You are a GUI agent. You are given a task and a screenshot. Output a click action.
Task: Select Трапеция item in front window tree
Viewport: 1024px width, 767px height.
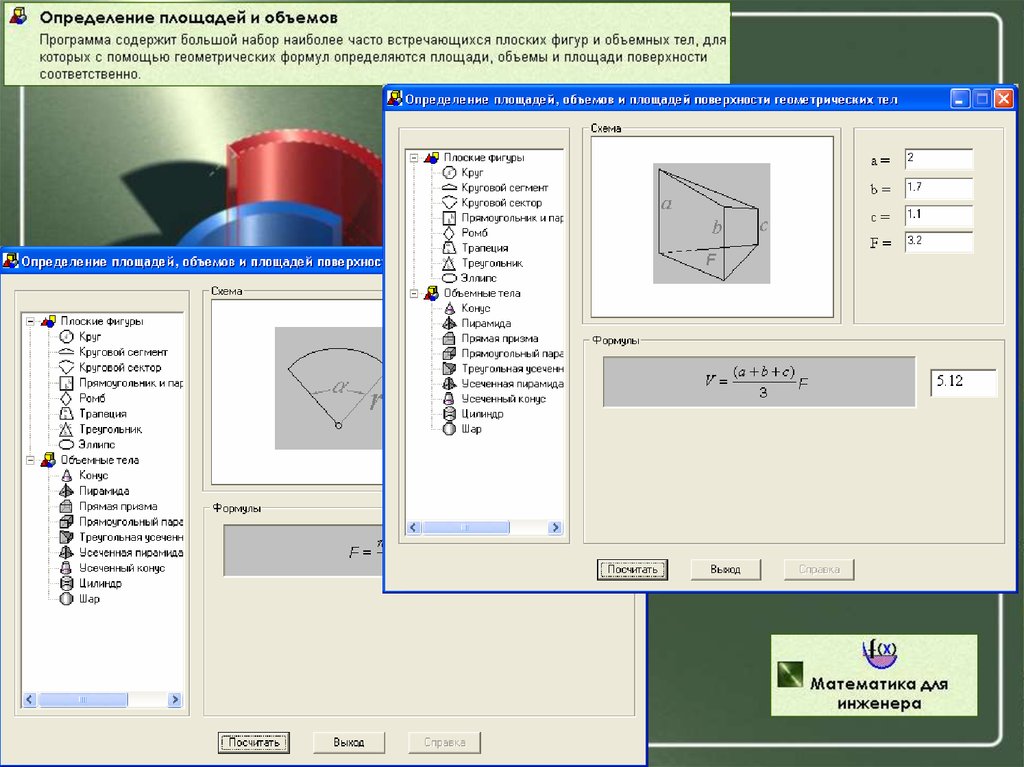pos(484,248)
